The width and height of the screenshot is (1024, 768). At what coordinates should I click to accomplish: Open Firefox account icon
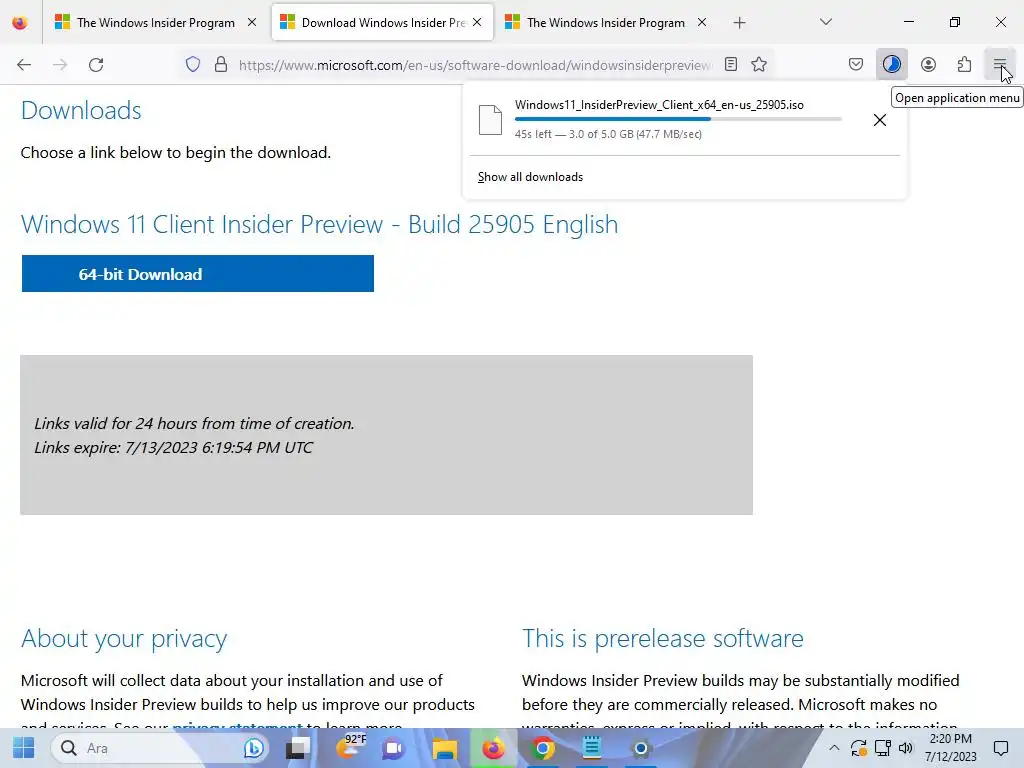point(928,64)
